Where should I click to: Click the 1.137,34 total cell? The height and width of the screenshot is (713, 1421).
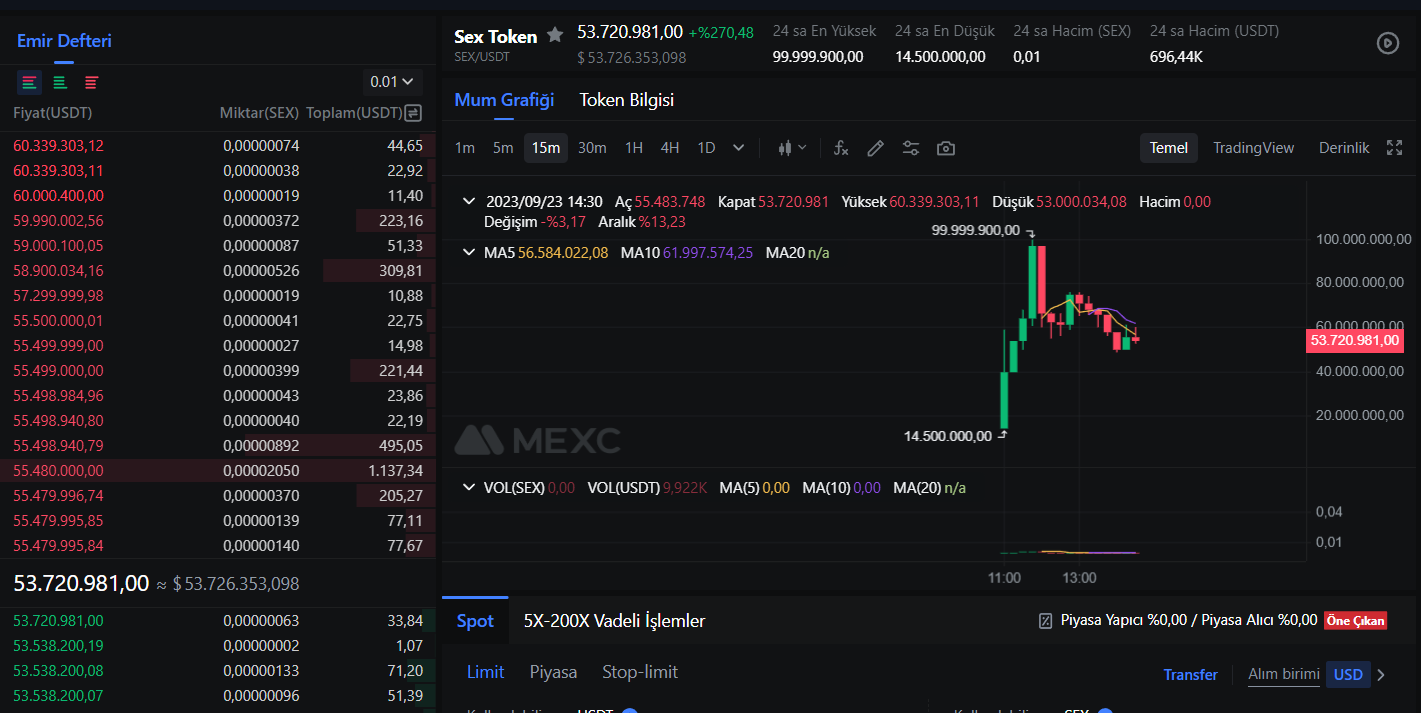(395, 471)
